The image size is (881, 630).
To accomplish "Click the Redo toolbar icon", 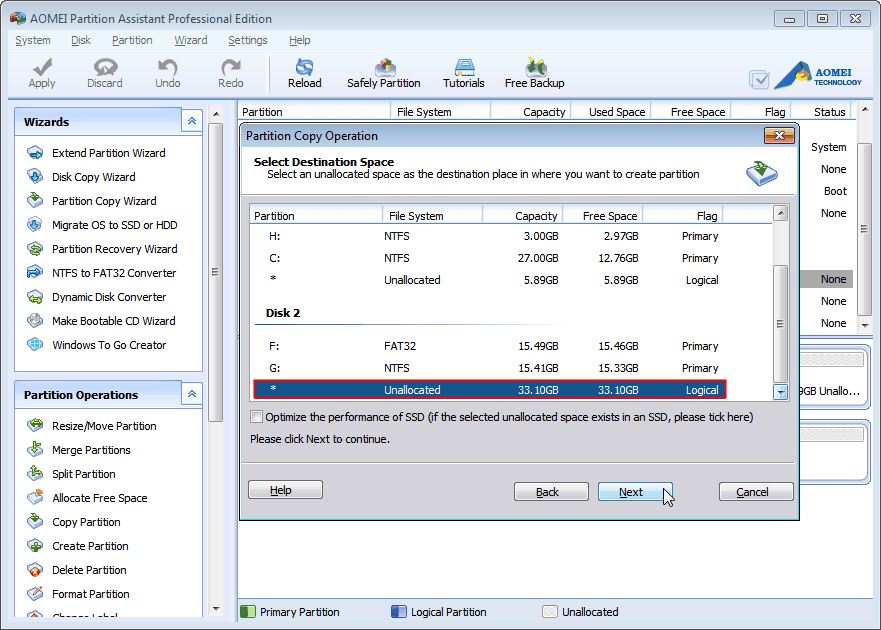I will coord(230,72).
